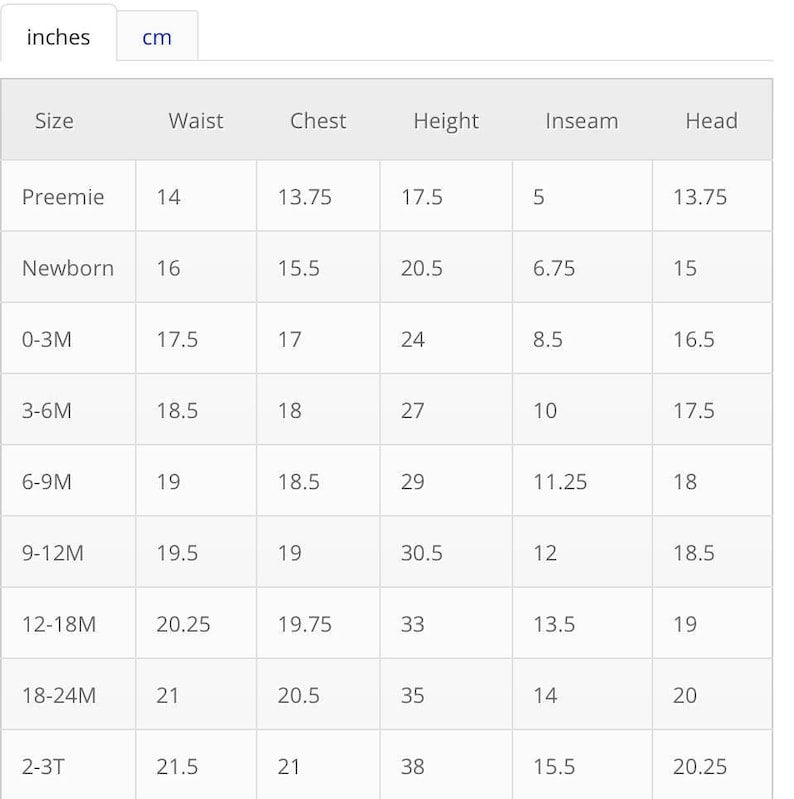794x799 pixels.
Task: Select the 12-18M size cell
Action: (59, 624)
